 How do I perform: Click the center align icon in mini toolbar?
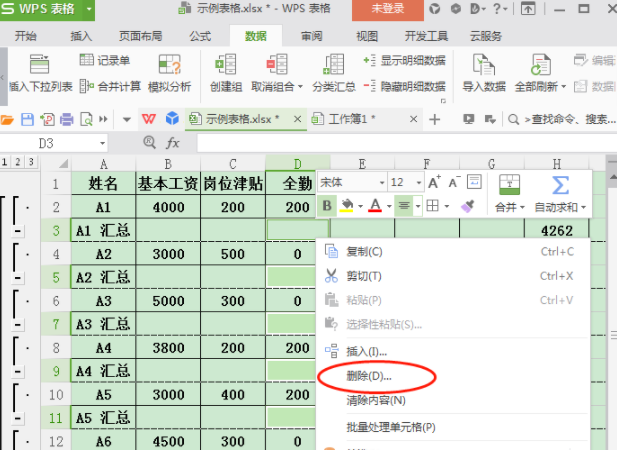pyautogui.click(x=403, y=206)
